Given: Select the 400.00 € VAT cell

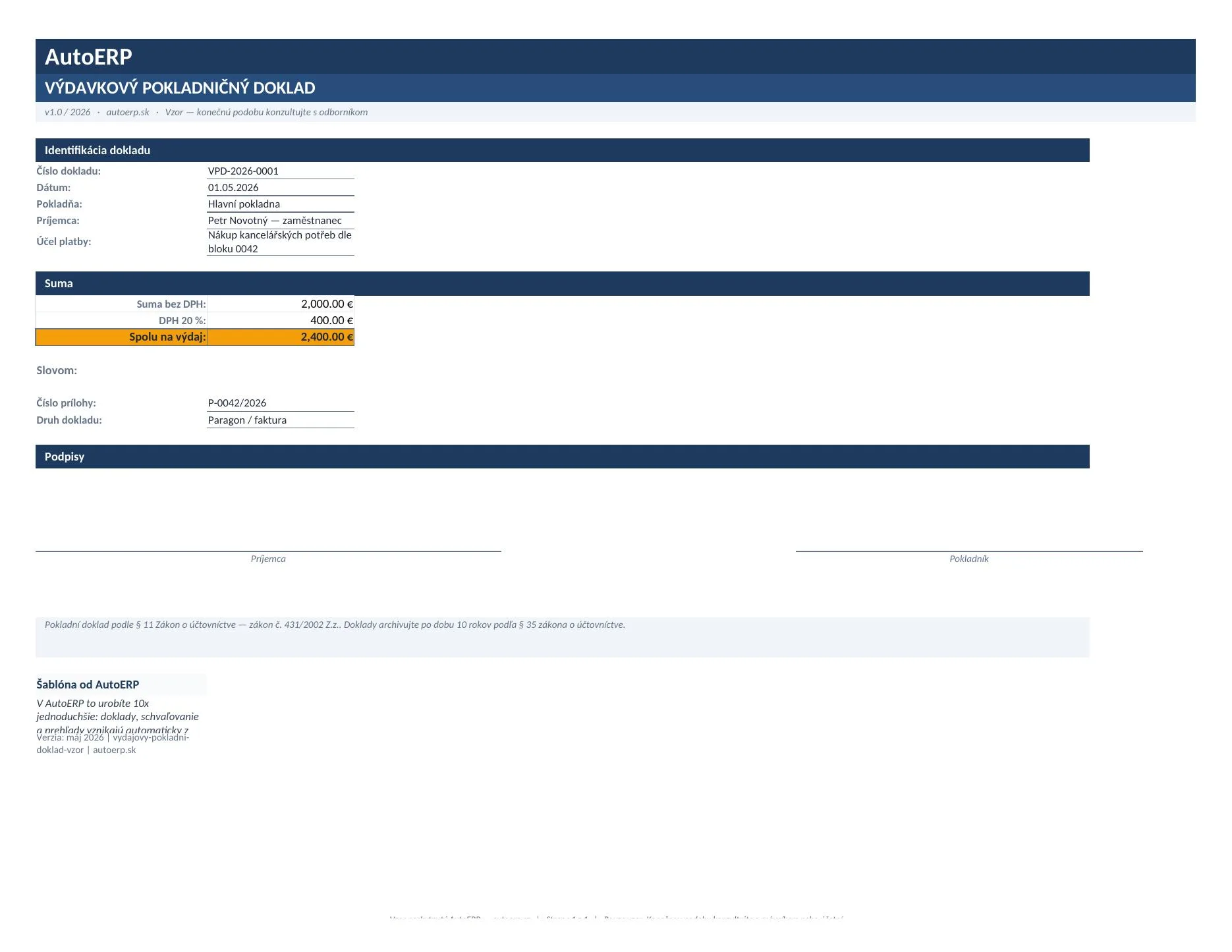Looking at the screenshot, I should 280,320.
